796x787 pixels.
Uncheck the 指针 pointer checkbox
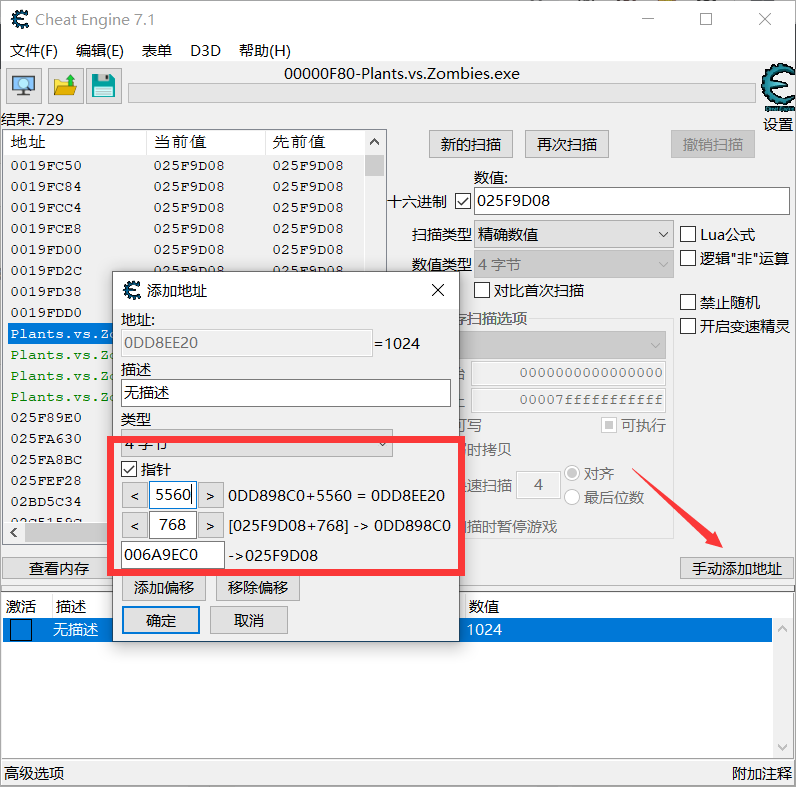click(129, 469)
